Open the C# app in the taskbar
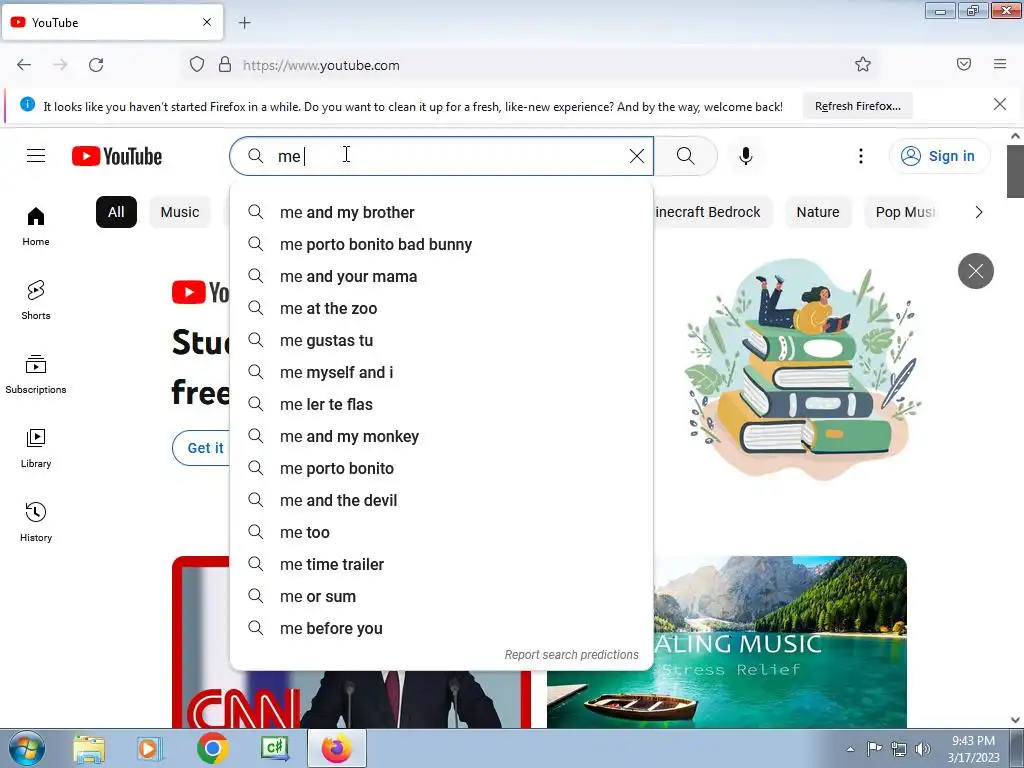1024x768 pixels. click(x=274, y=749)
